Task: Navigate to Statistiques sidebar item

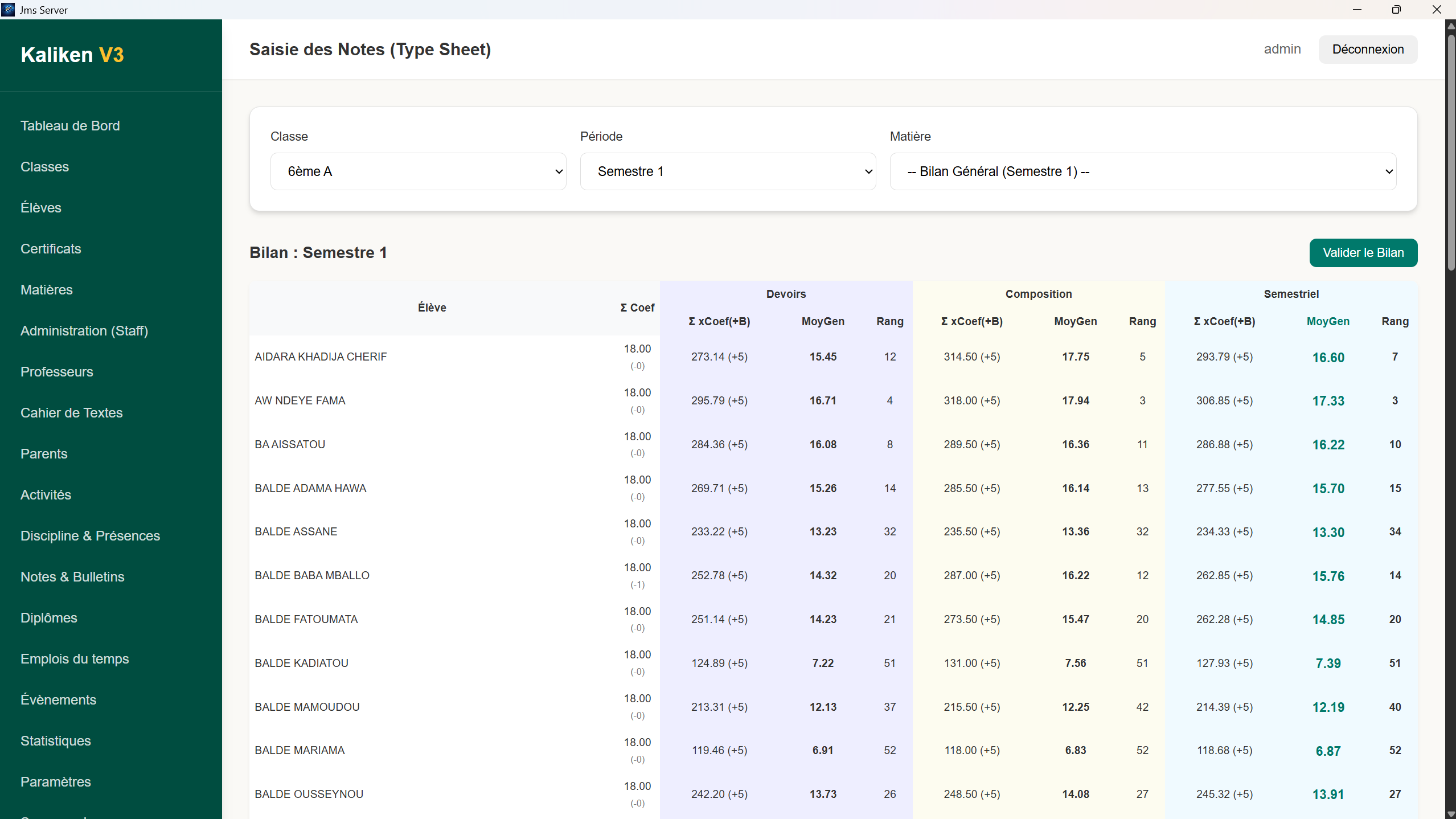Action: click(56, 741)
